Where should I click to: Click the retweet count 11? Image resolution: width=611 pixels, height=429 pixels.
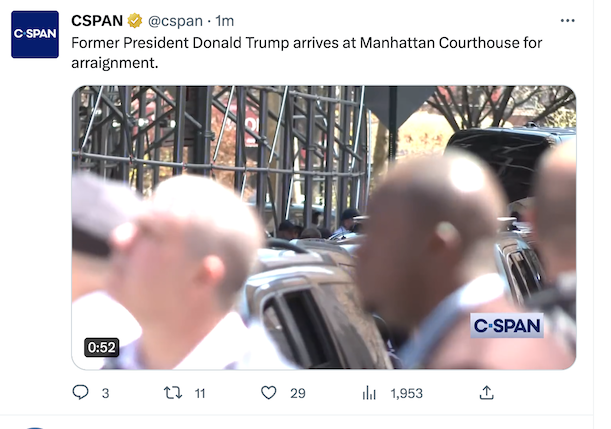pyautogui.click(x=200, y=394)
